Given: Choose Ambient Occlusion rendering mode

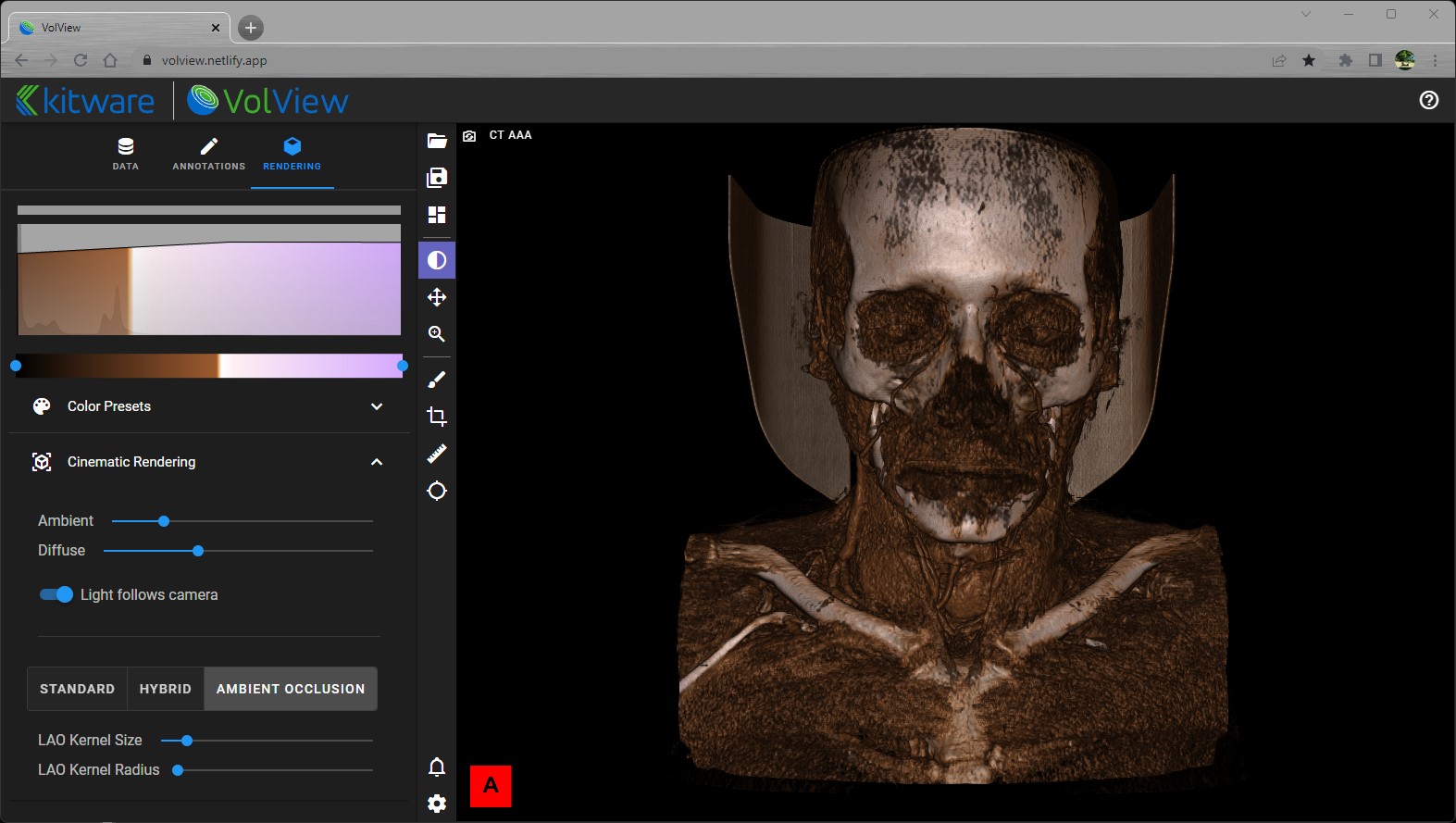Looking at the screenshot, I should pyautogui.click(x=291, y=689).
